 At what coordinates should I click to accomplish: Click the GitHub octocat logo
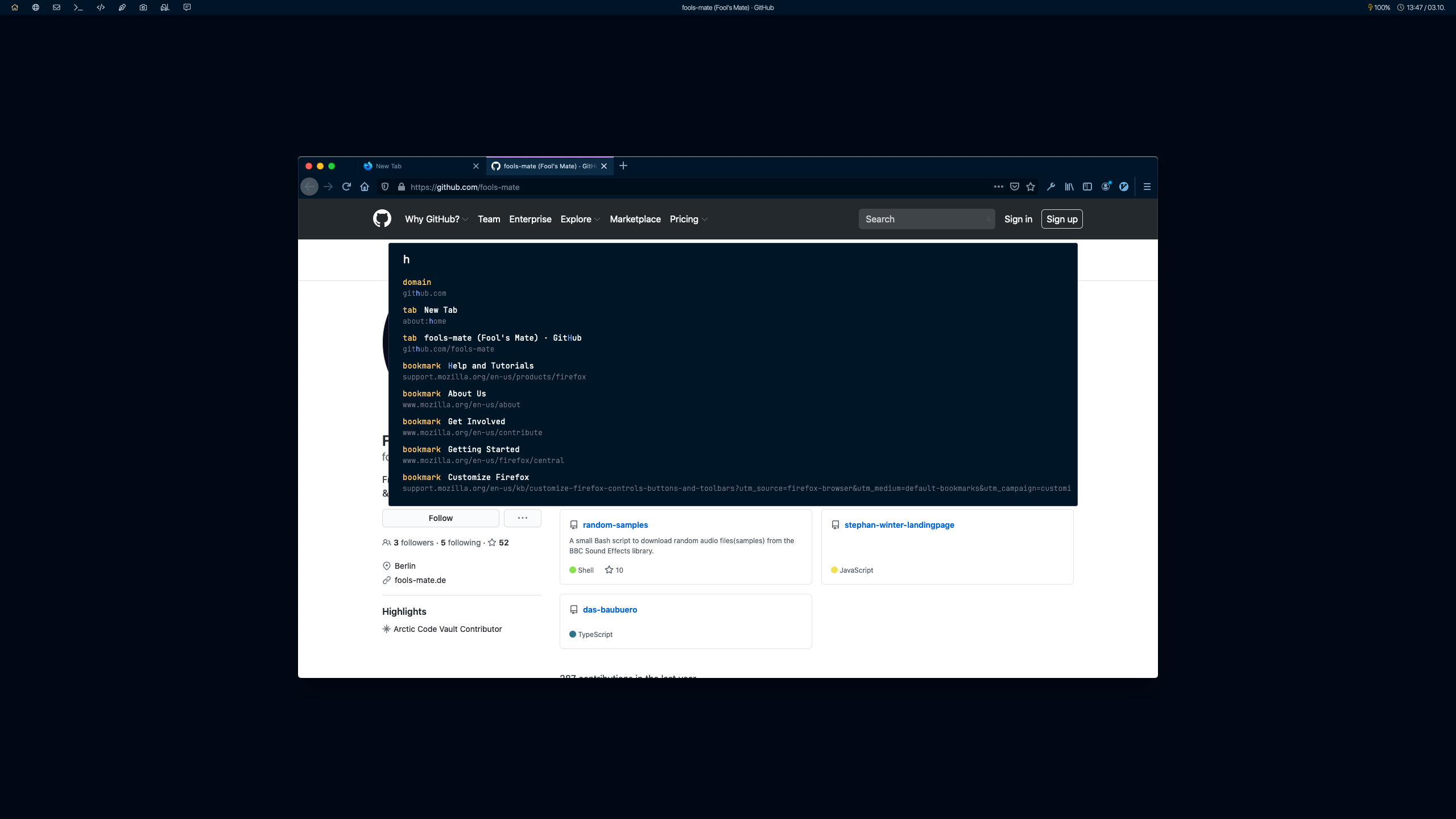(382, 219)
